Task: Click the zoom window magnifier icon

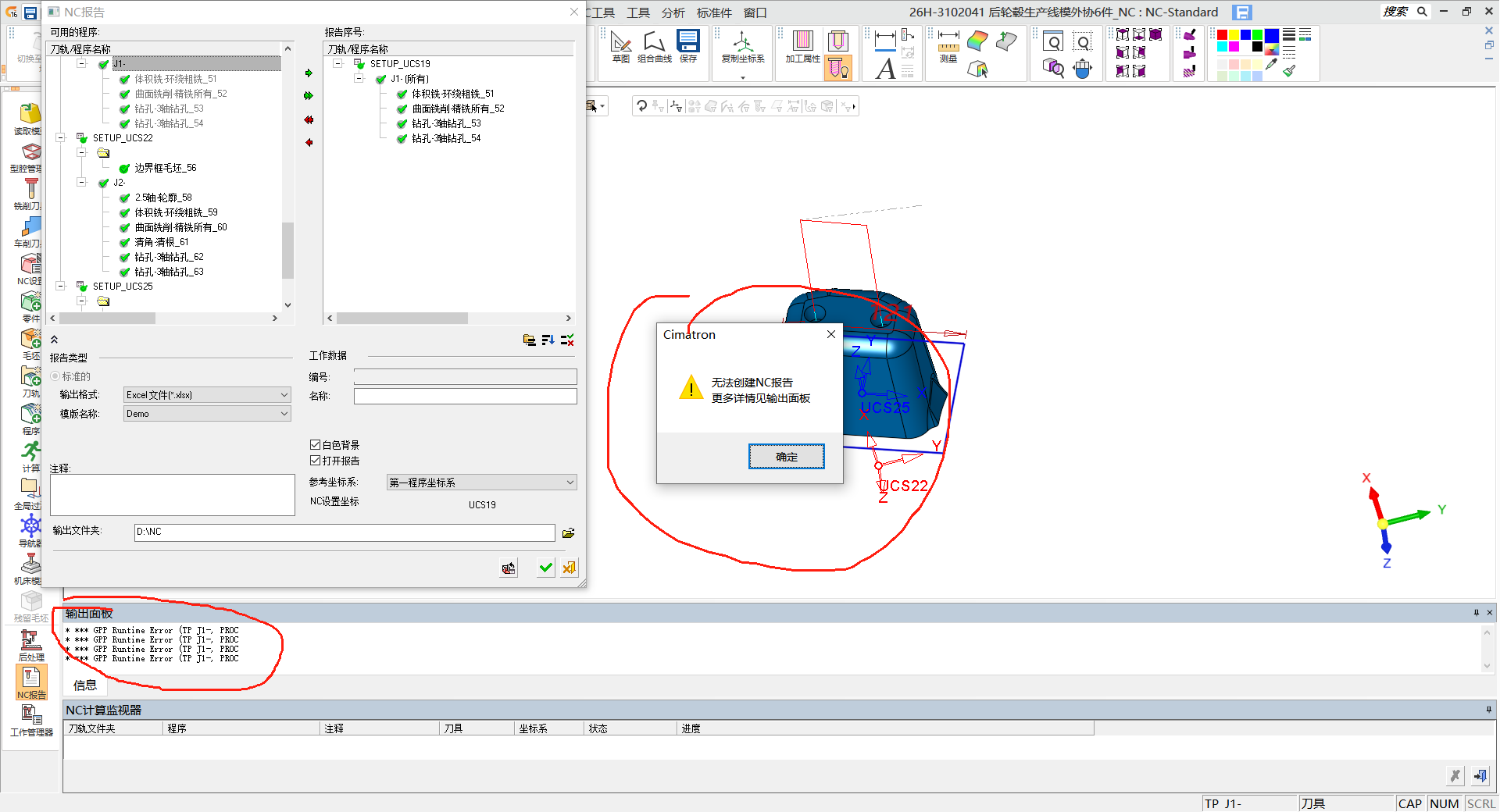Action: 1053,42
